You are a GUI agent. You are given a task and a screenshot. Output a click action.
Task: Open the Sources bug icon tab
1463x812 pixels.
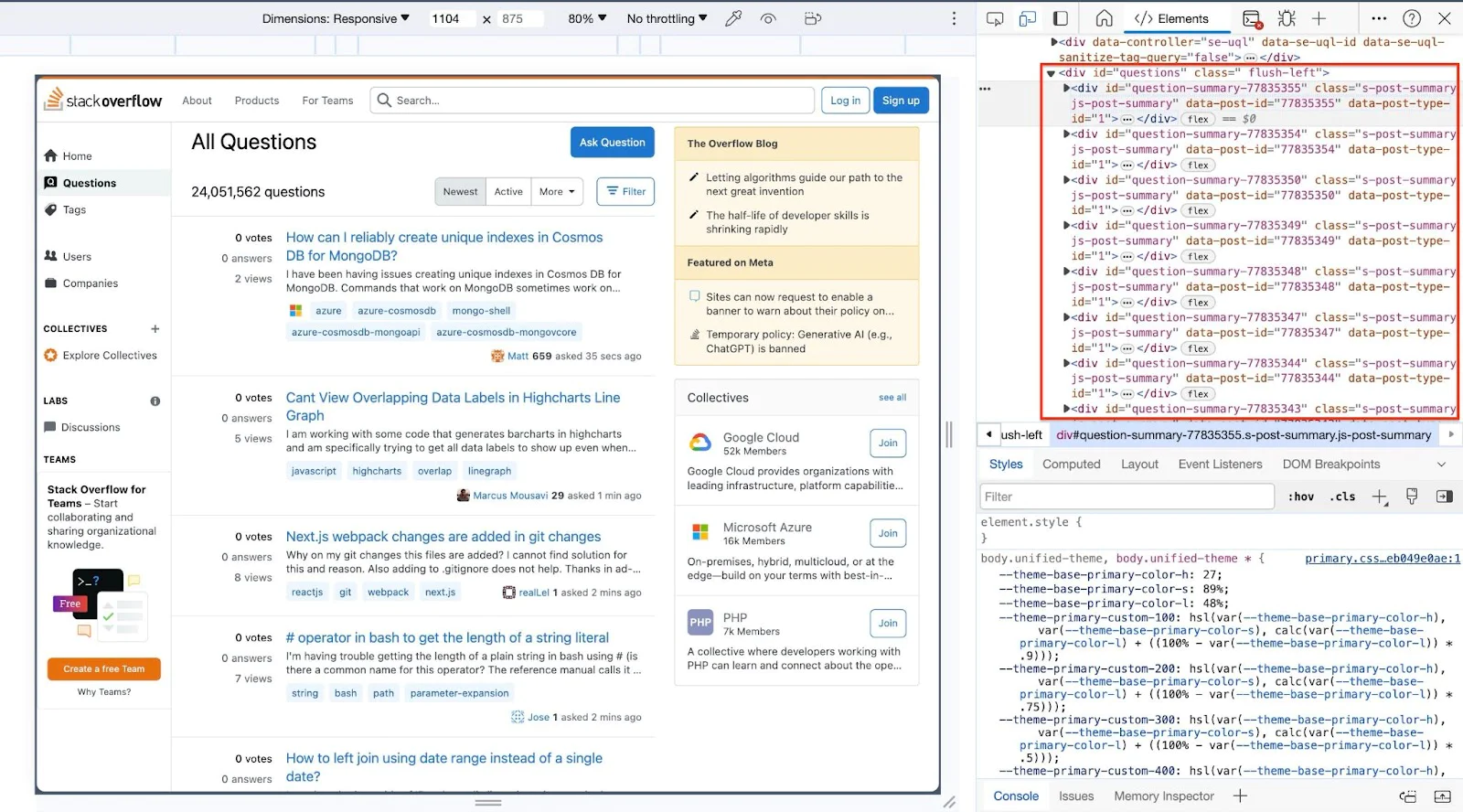point(1287,18)
